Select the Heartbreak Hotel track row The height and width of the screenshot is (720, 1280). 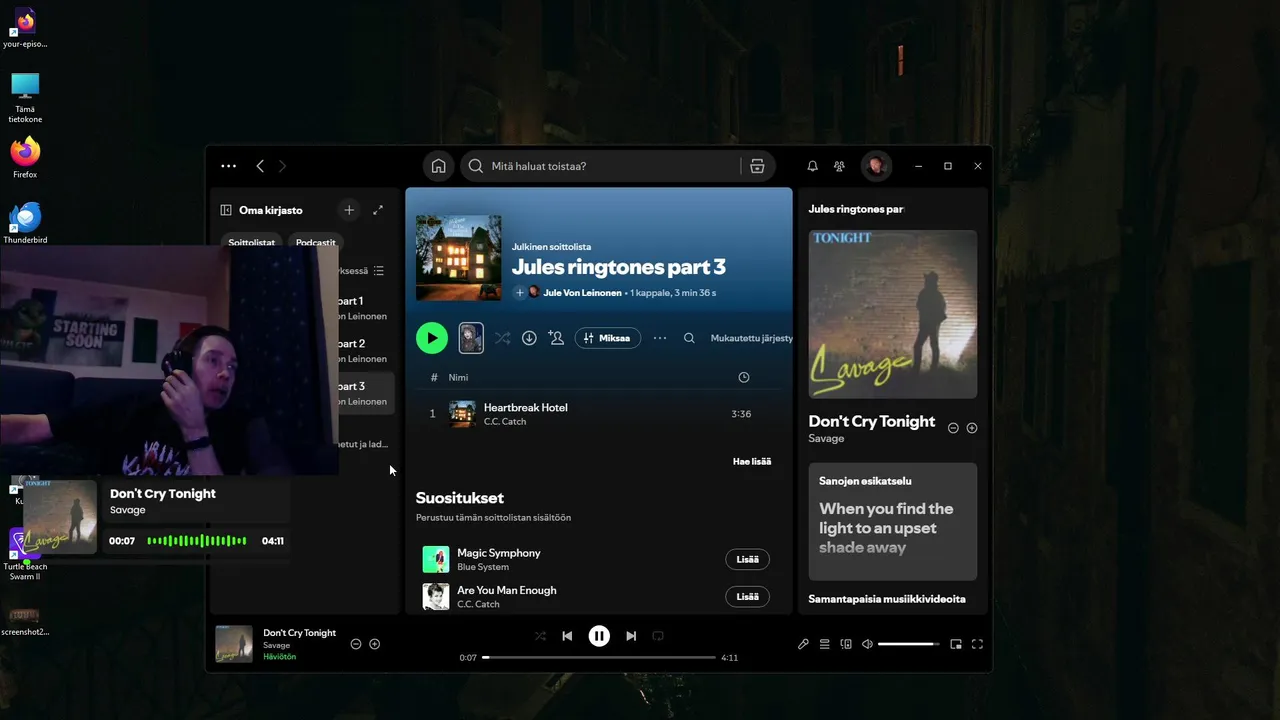[x=598, y=414]
